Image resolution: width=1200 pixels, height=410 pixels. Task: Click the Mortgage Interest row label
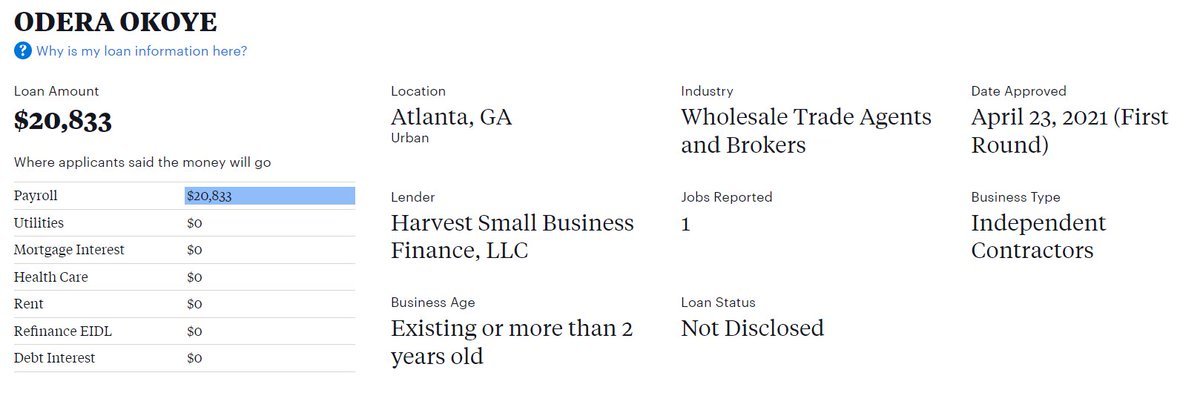coord(69,250)
